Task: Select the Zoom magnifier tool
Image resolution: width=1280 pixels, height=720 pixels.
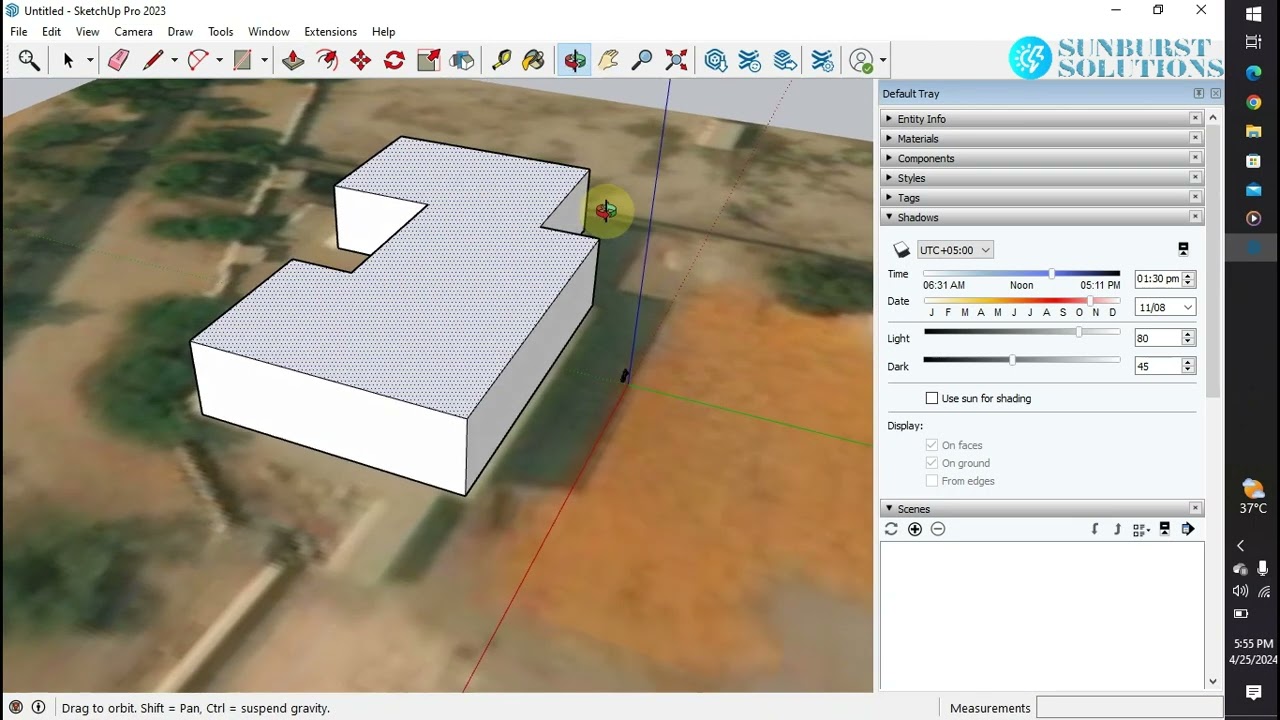Action: (642, 61)
